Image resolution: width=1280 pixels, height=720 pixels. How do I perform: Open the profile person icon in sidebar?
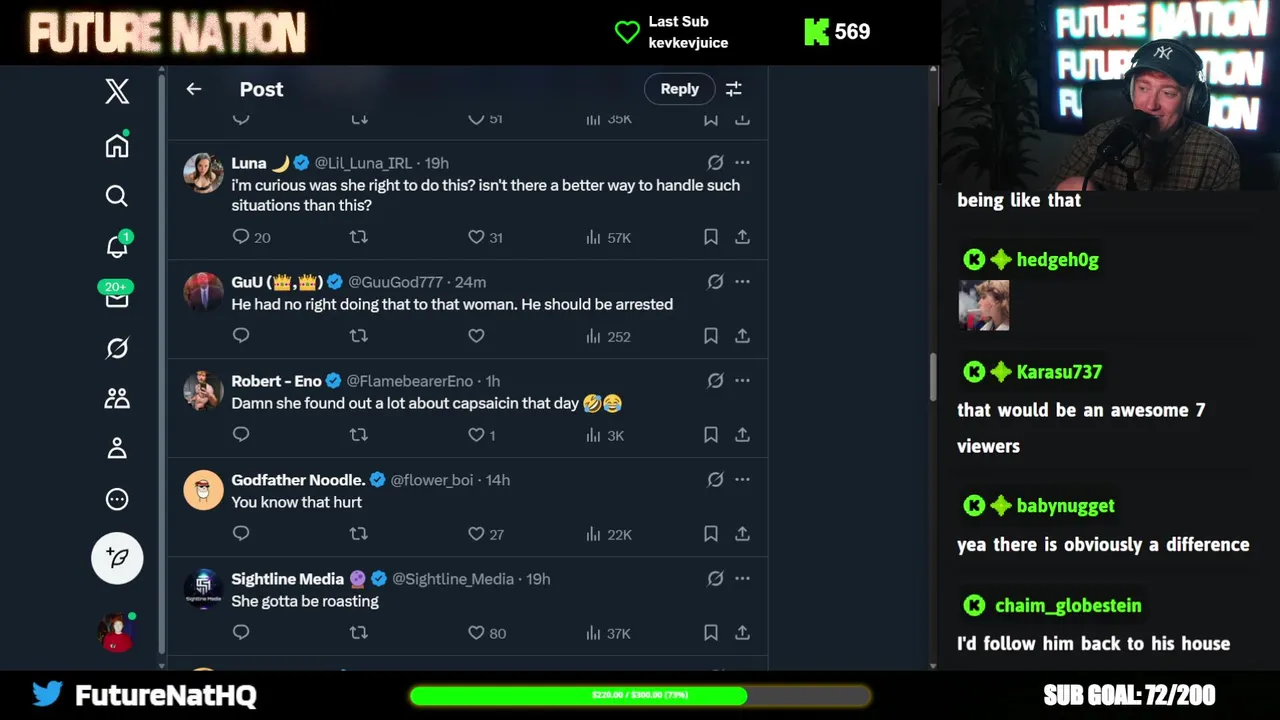pyautogui.click(x=117, y=448)
